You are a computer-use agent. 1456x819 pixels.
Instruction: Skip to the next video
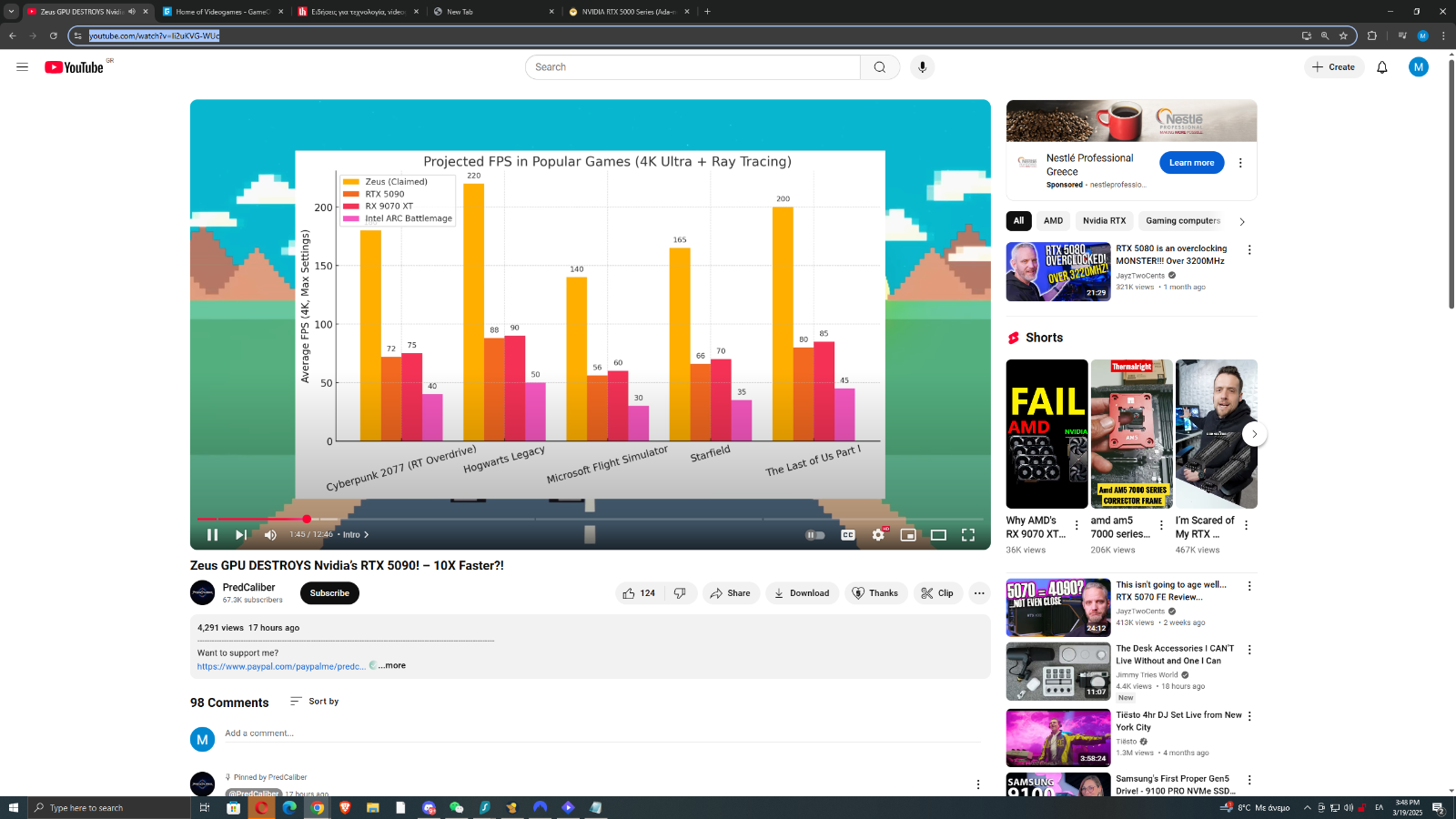tap(241, 535)
